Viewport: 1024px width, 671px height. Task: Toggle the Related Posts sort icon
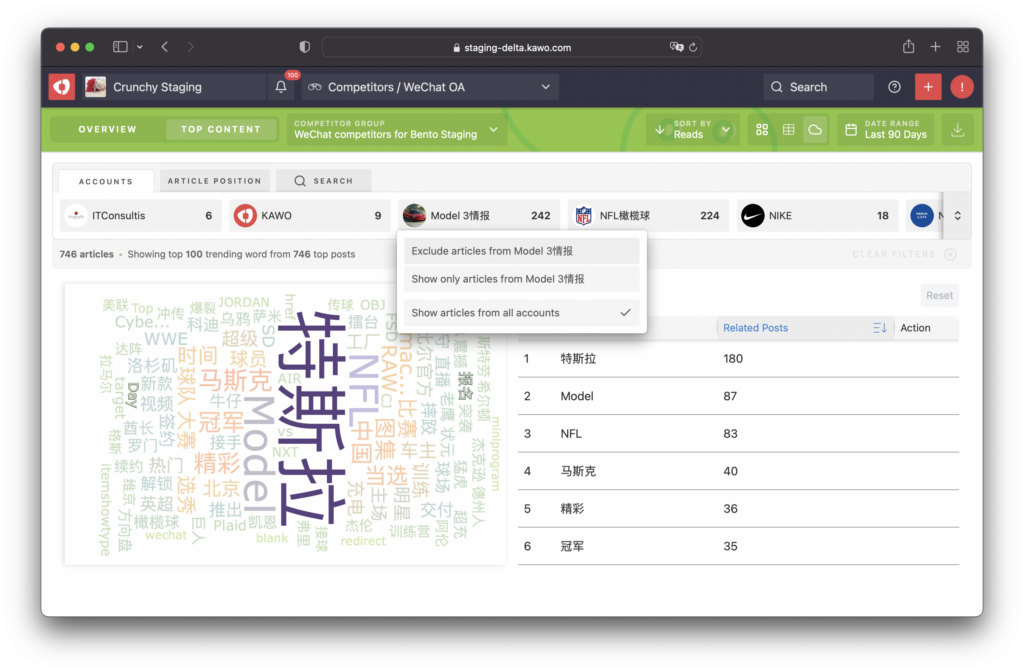tap(880, 328)
